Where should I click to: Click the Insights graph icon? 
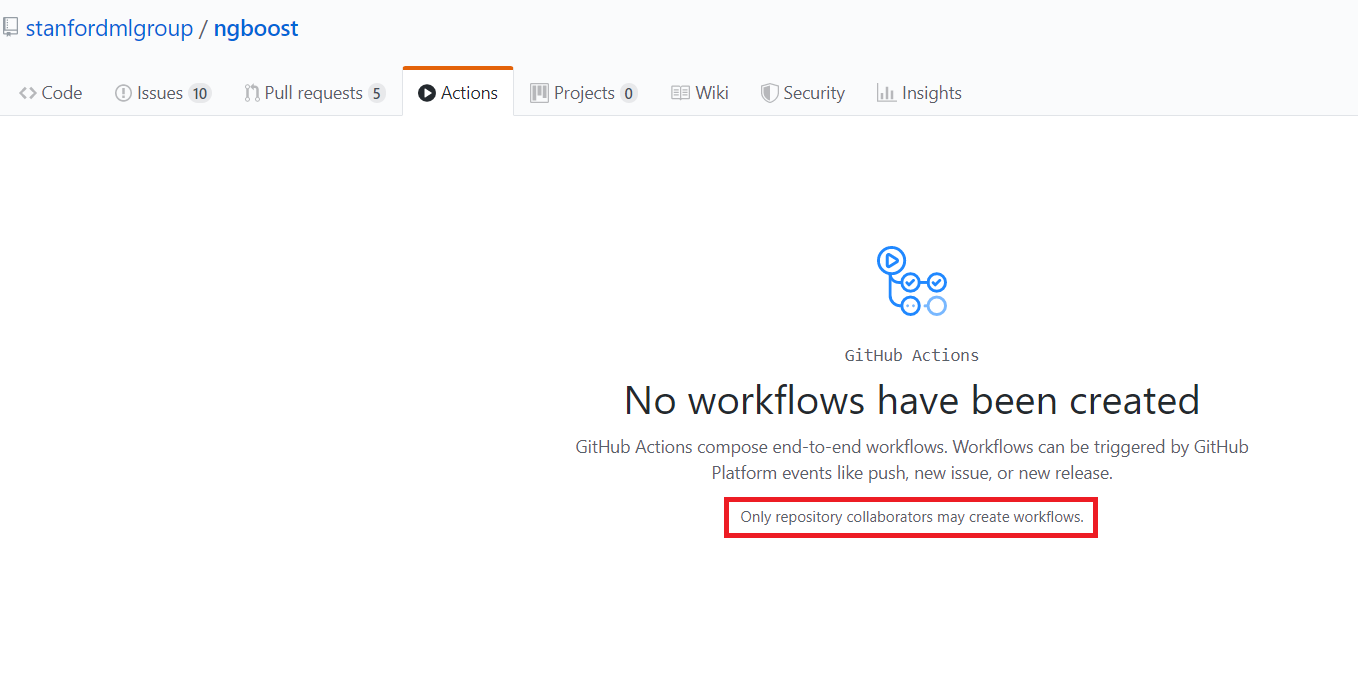coord(888,92)
